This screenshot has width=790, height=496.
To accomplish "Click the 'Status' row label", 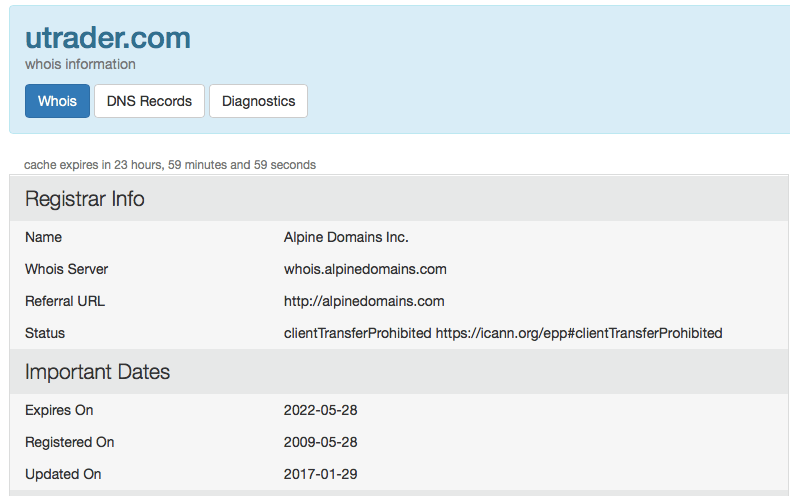I will (45, 333).
